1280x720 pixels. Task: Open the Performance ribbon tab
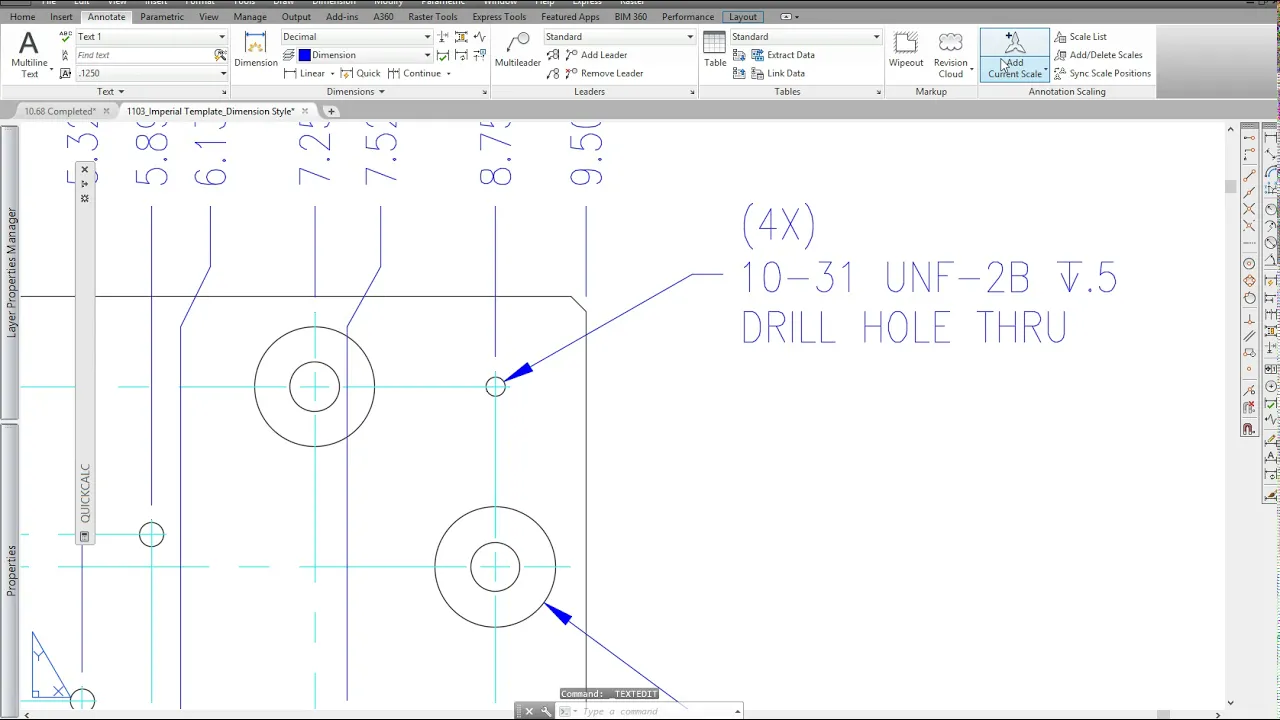click(x=688, y=17)
